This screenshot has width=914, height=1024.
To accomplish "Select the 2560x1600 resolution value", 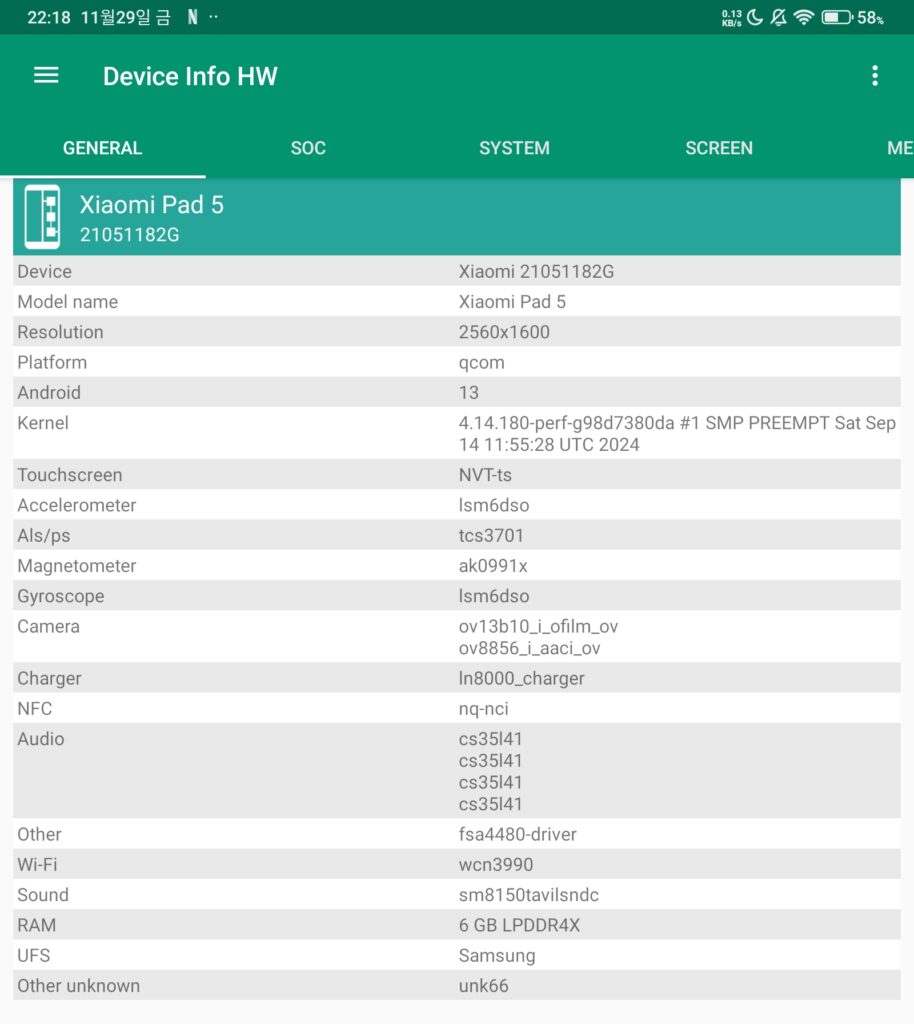I will (504, 332).
